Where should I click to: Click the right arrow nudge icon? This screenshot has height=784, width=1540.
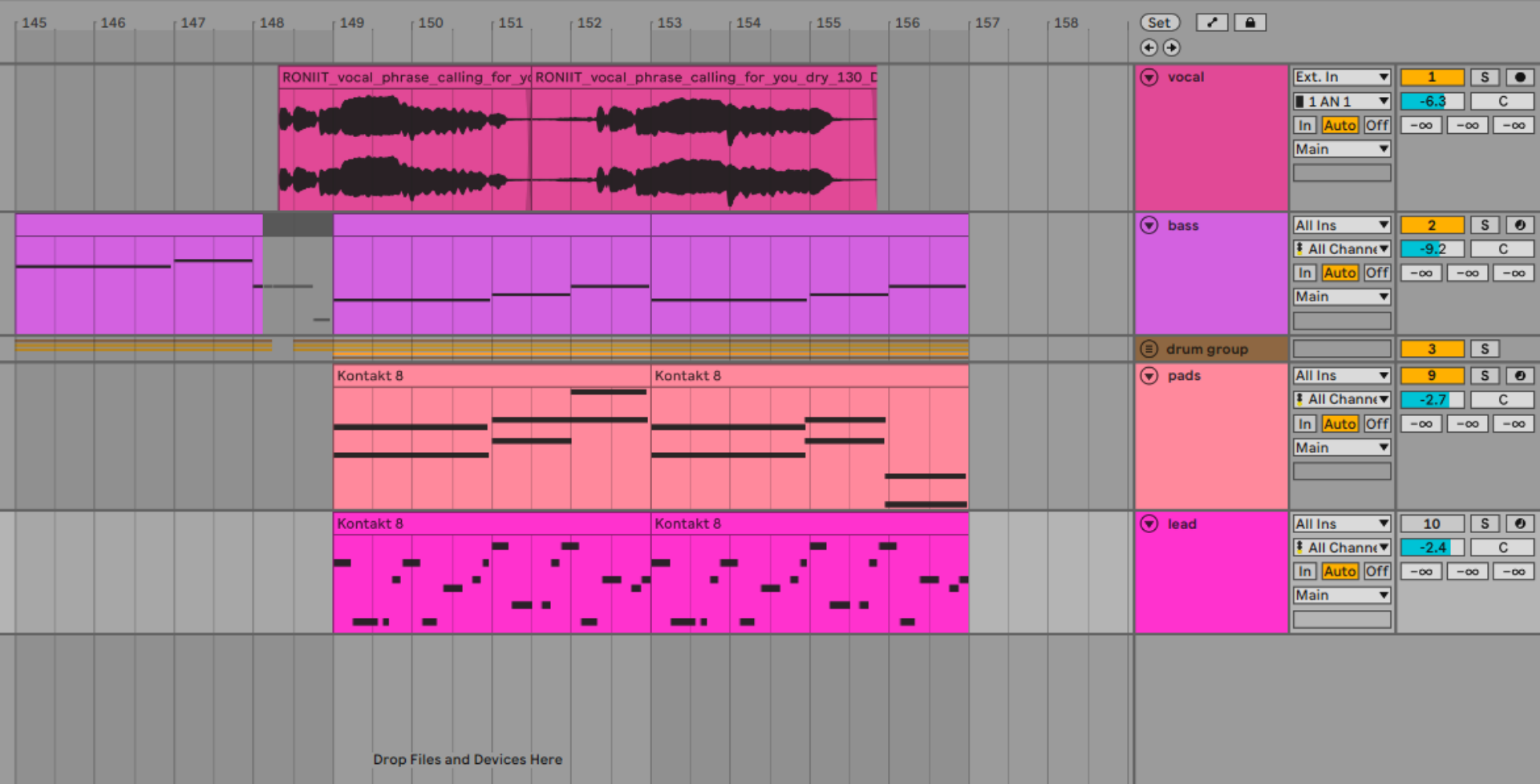click(x=1171, y=47)
